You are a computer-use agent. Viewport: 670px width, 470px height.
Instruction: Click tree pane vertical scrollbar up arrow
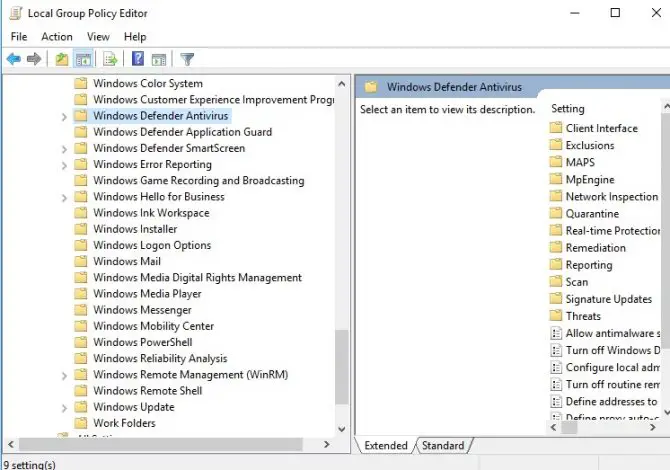[341, 84]
